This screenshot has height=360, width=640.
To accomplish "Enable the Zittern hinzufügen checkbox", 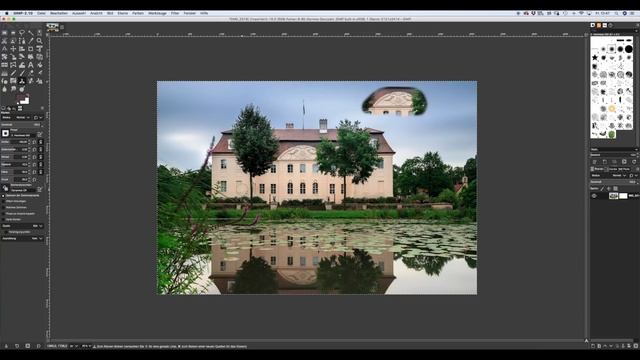I will 3,201.
